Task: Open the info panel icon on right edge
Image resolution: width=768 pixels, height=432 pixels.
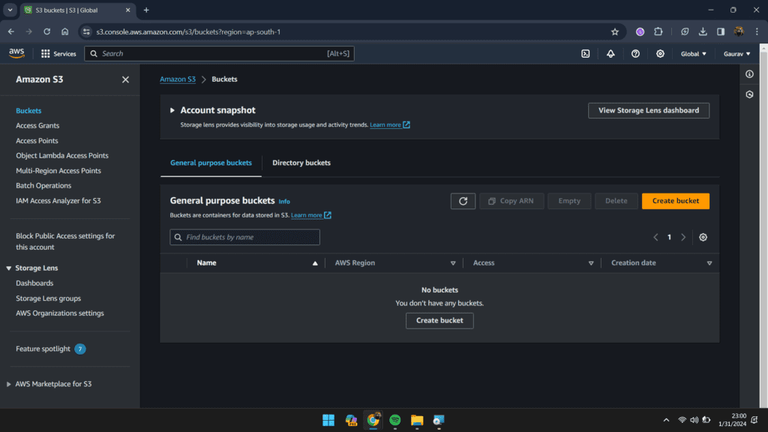Action: [749, 74]
